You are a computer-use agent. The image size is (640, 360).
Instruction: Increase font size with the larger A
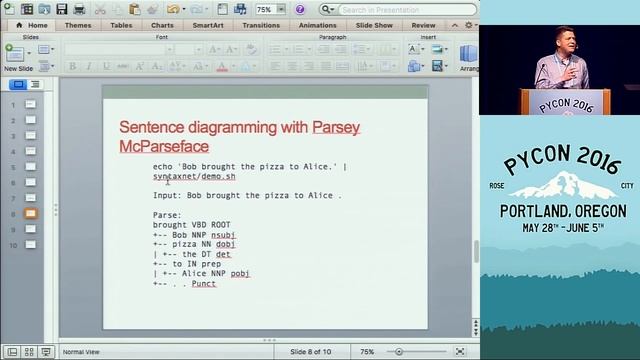[213, 50]
